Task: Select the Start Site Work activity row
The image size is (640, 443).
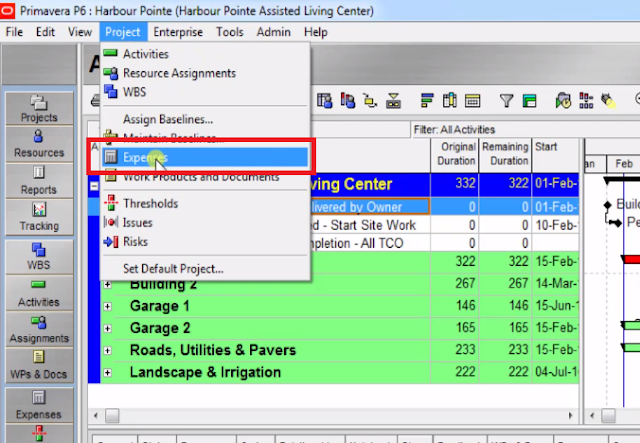Action: tap(333, 225)
